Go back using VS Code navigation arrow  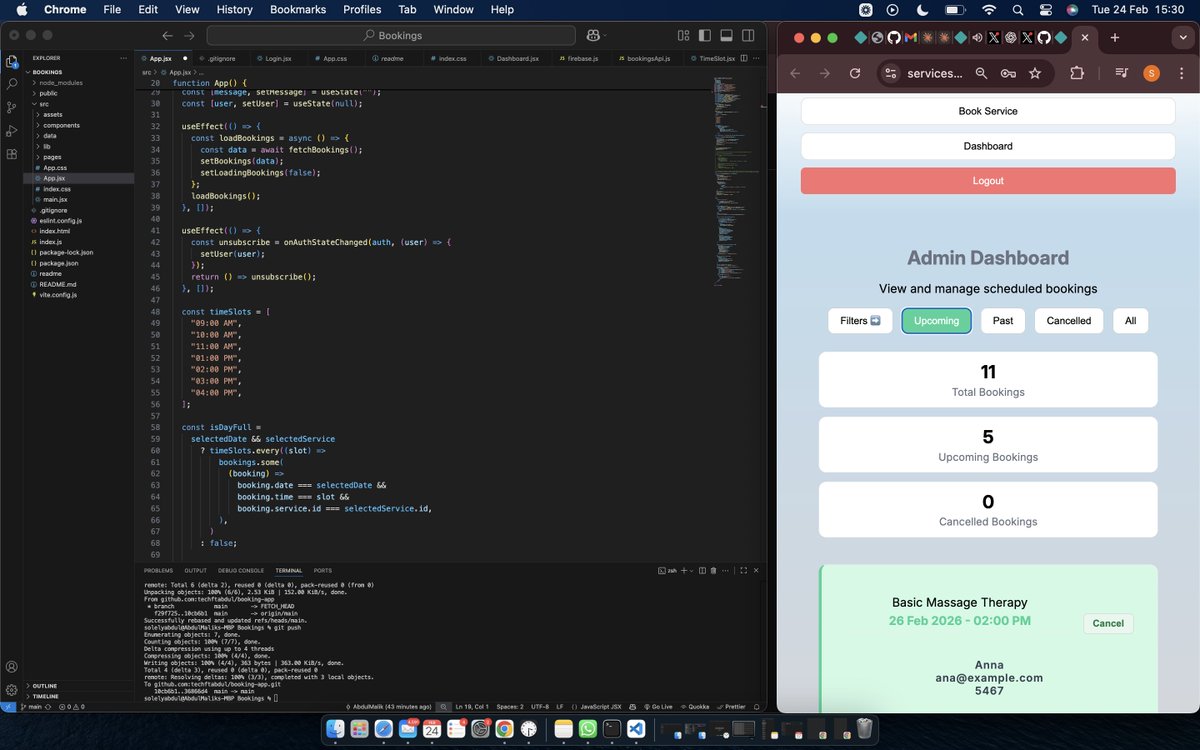(167, 35)
